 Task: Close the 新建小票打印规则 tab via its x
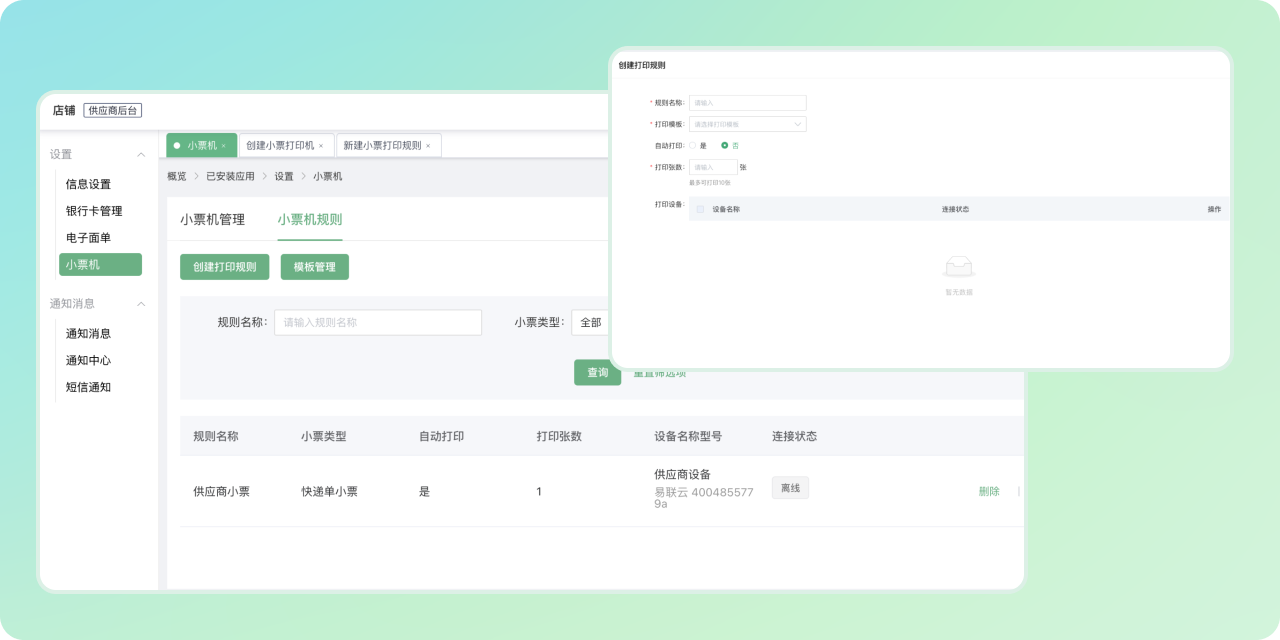[428, 146]
